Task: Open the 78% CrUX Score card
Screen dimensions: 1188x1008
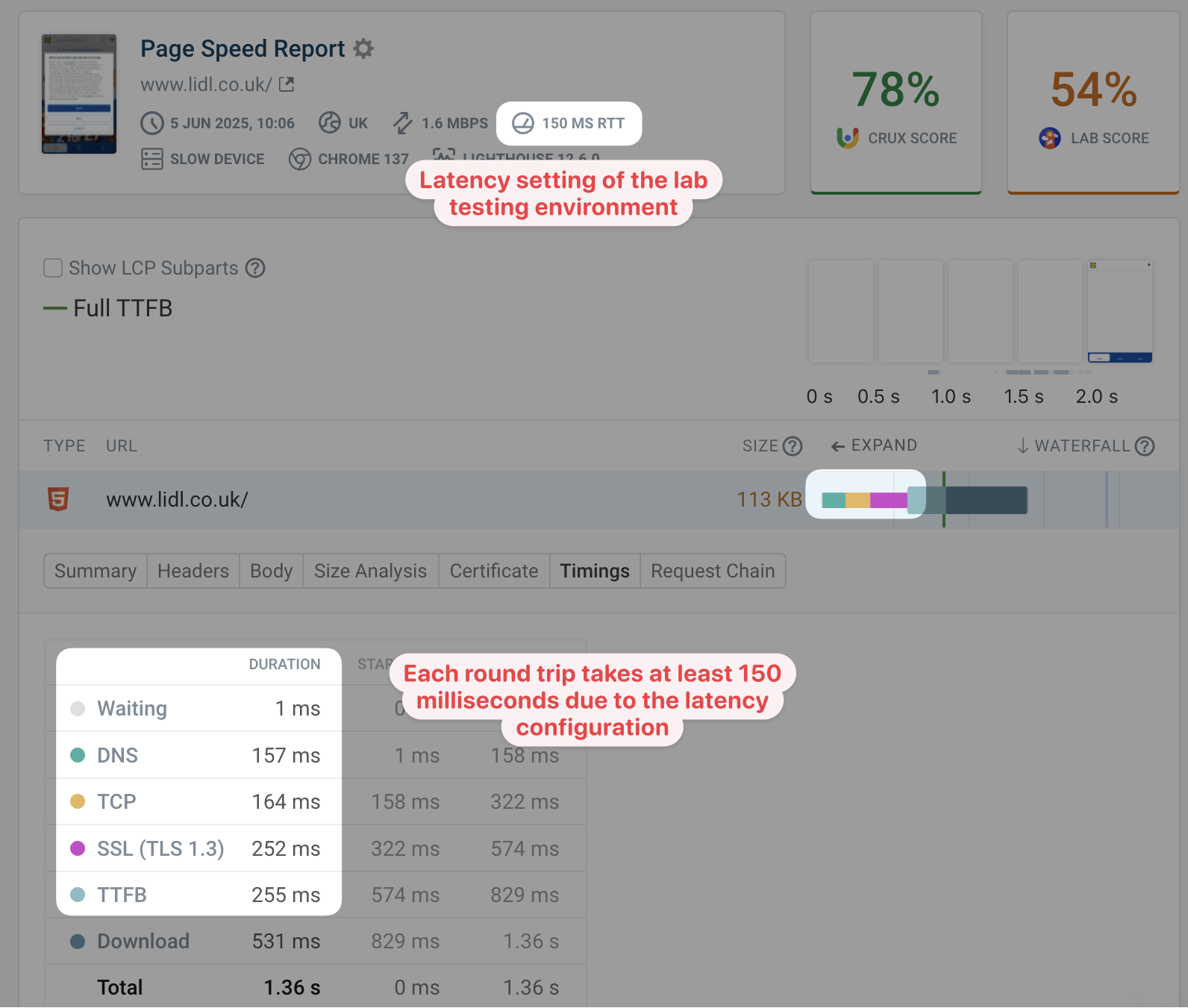Action: coord(896,103)
